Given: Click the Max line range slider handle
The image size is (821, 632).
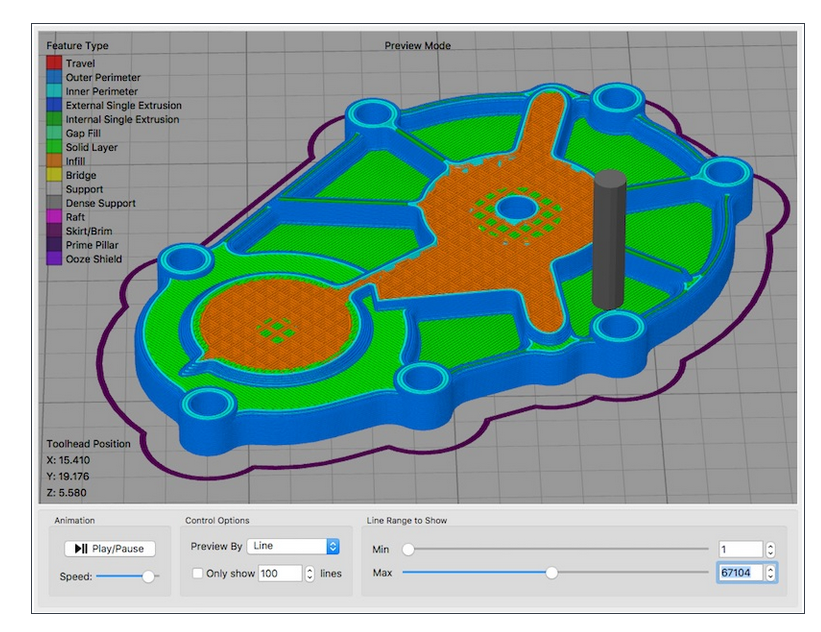Looking at the screenshot, I should pyautogui.click(x=553, y=573).
